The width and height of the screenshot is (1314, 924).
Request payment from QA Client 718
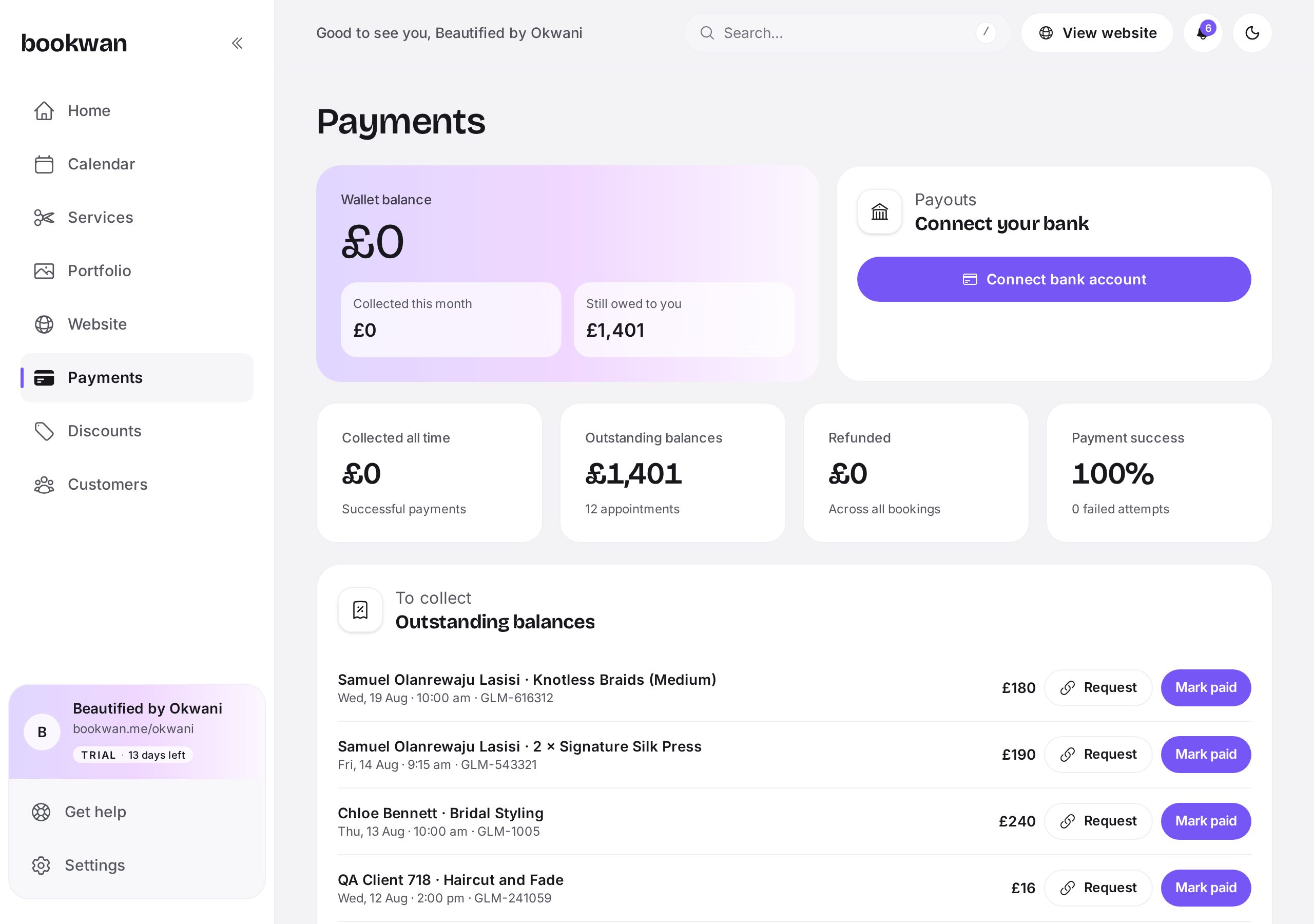point(1098,888)
